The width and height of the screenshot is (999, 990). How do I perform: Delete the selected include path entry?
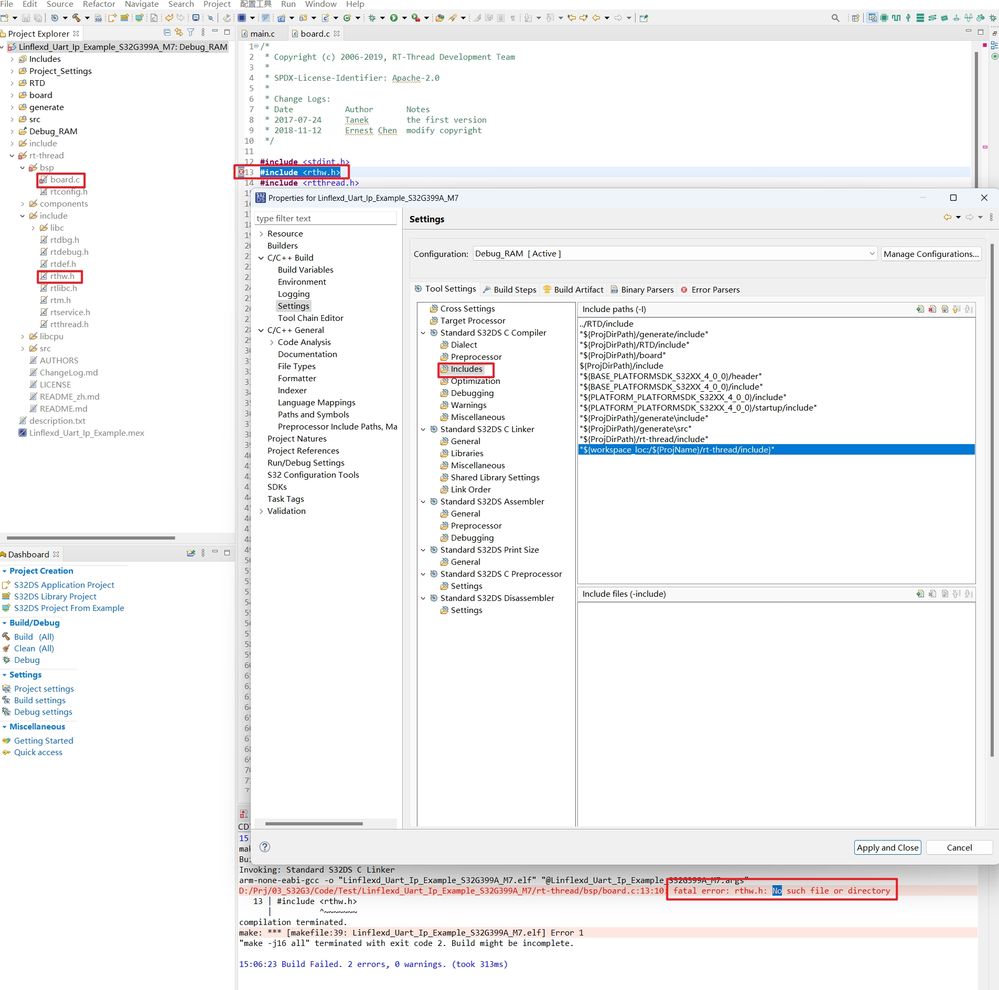pos(933,308)
